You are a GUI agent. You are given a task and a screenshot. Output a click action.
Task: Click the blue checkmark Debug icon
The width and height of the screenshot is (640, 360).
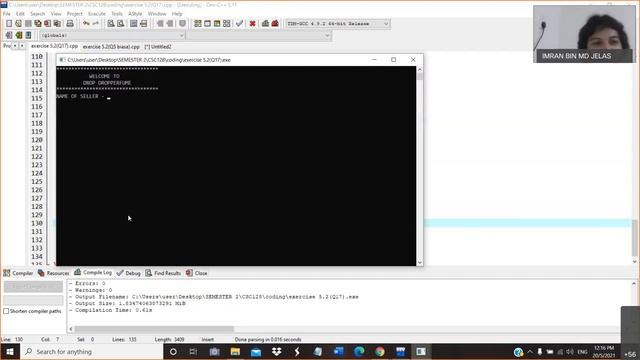pyautogui.click(x=240, y=24)
